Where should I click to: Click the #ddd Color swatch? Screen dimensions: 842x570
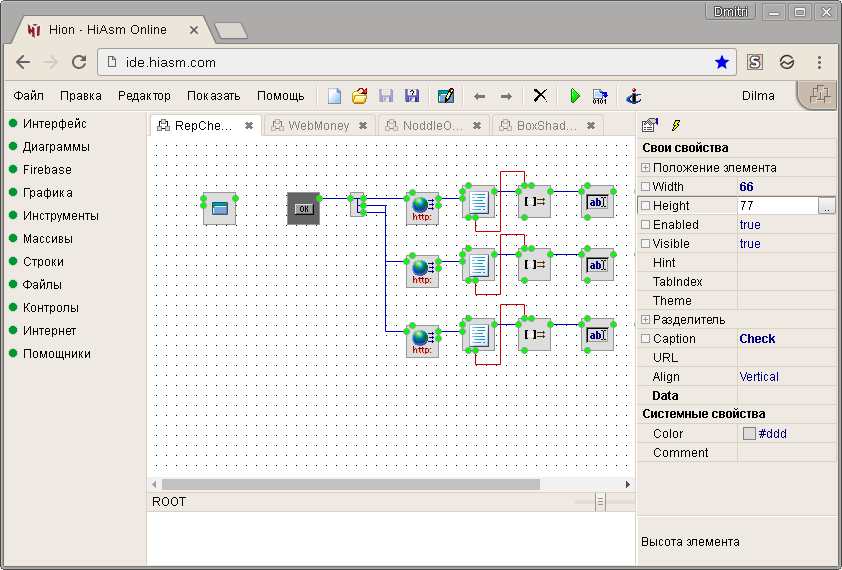[749, 434]
